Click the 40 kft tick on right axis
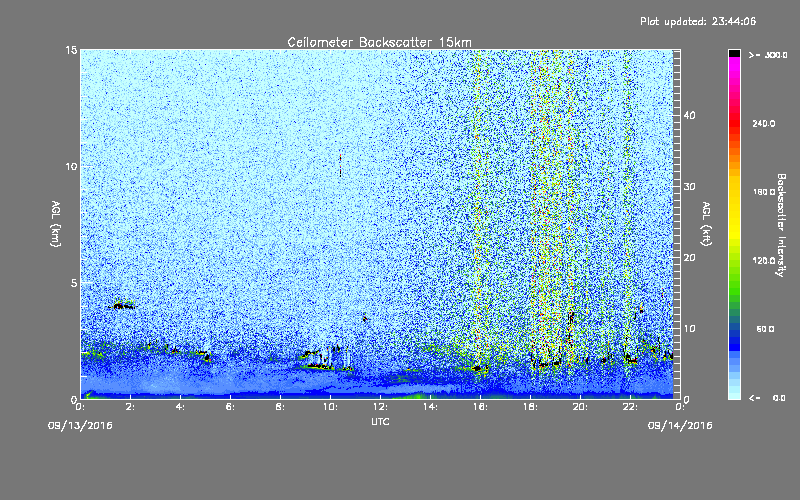 (x=689, y=115)
